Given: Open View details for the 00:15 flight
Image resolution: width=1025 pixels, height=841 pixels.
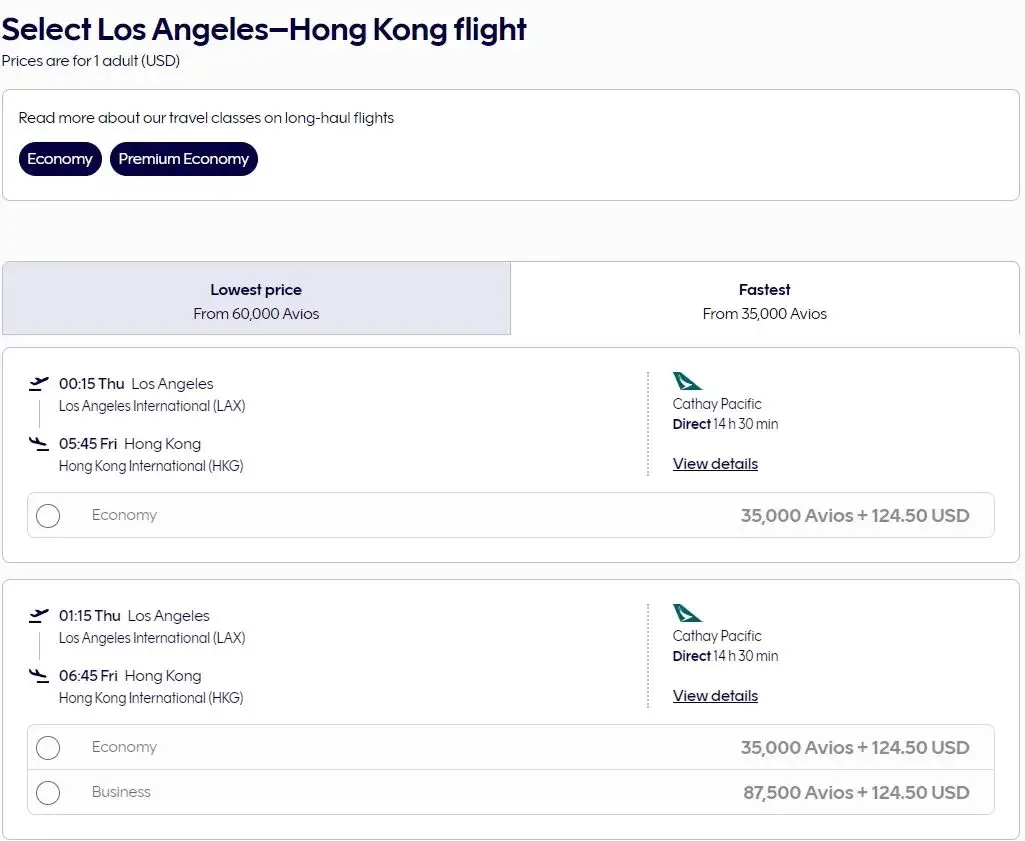Looking at the screenshot, I should pyautogui.click(x=715, y=464).
